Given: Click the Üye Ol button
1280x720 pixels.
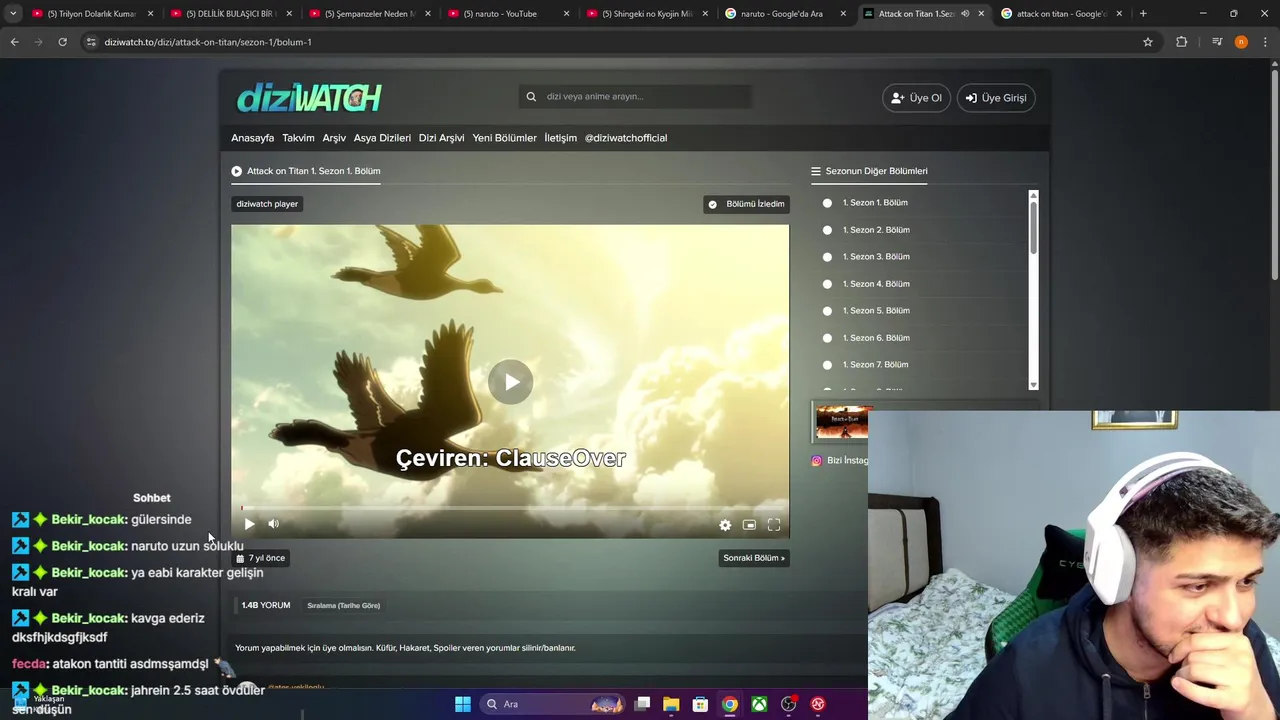Looking at the screenshot, I should pos(916,98).
